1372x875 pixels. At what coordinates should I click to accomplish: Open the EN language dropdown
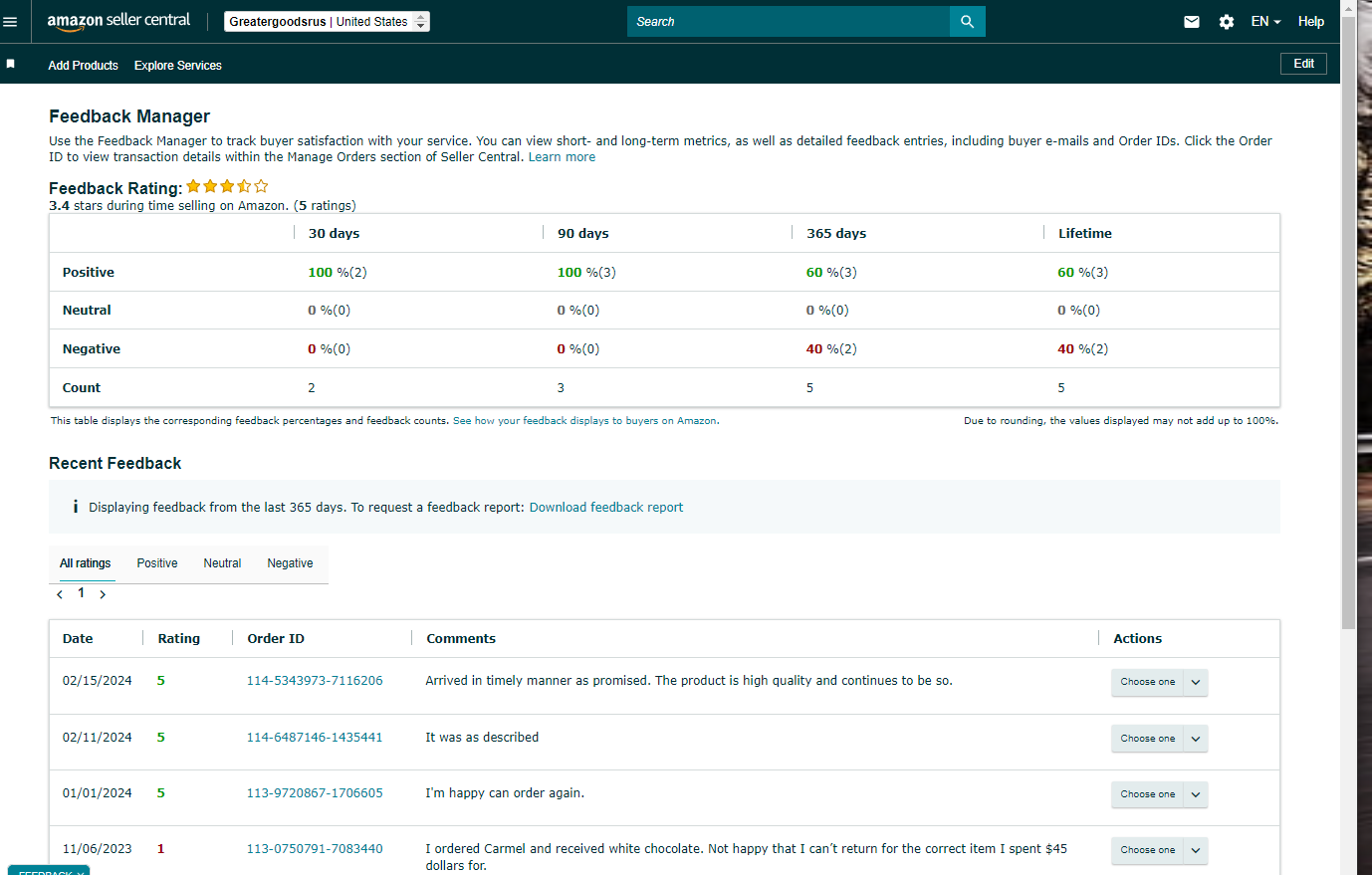pyautogui.click(x=1265, y=21)
